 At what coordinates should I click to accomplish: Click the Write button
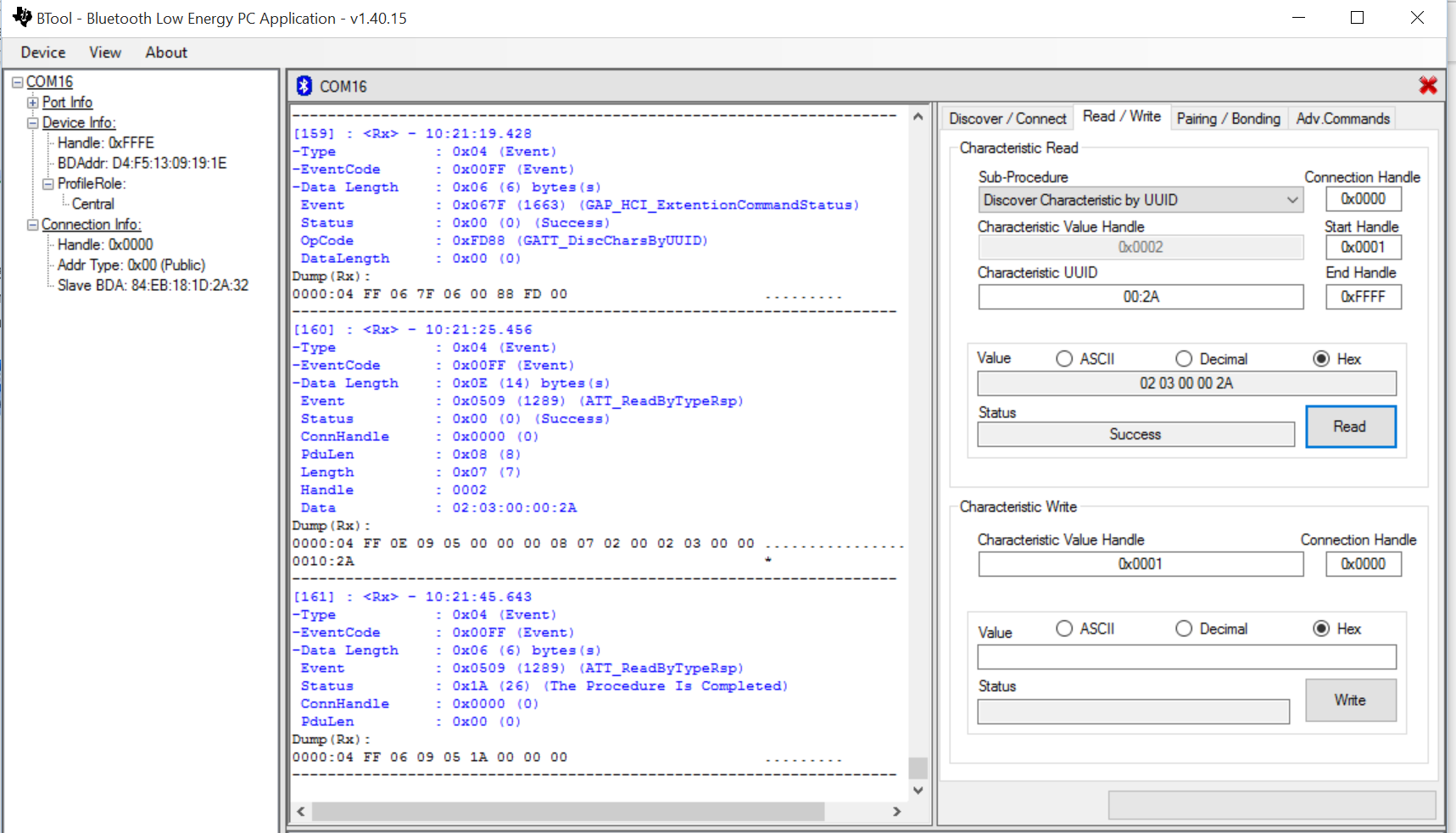(x=1350, y=700)
